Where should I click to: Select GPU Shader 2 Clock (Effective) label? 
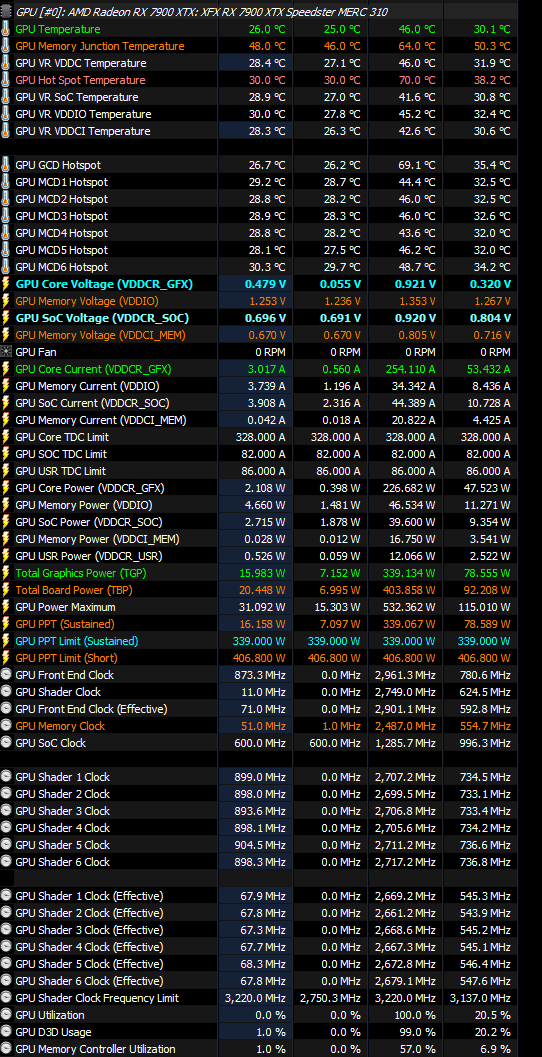(x=89, y=912)
